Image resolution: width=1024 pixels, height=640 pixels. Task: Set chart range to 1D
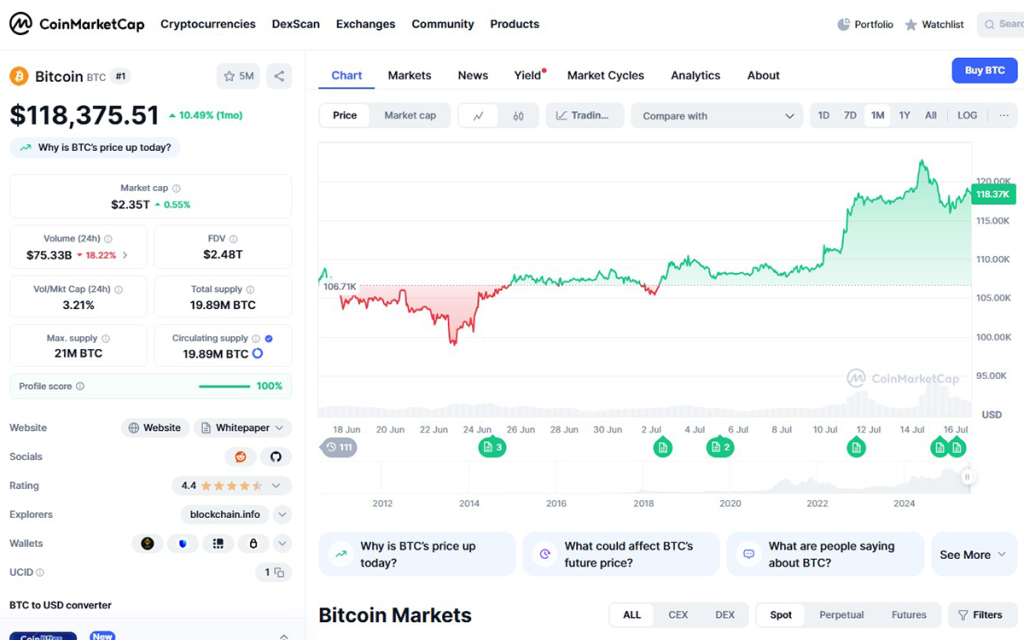tap(824, 116)
